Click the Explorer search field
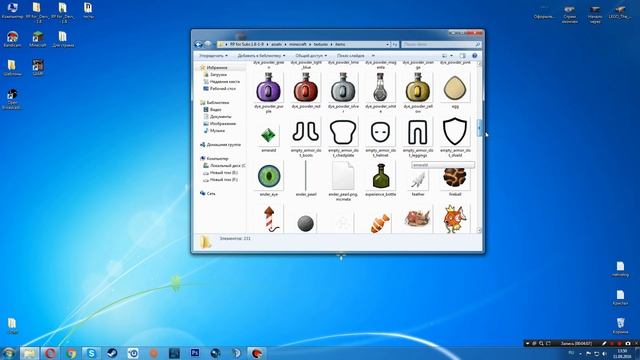640x360 pixels. point(441,44)
